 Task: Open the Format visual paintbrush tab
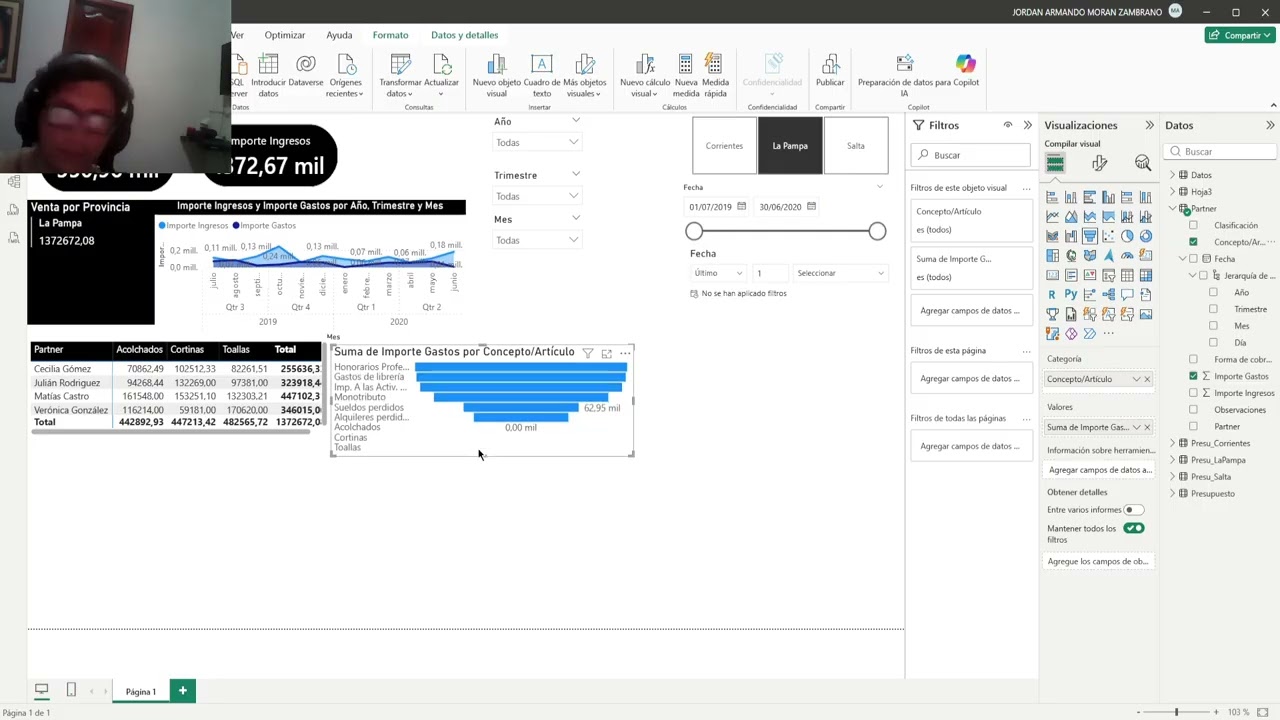(x=1099, y=164)
